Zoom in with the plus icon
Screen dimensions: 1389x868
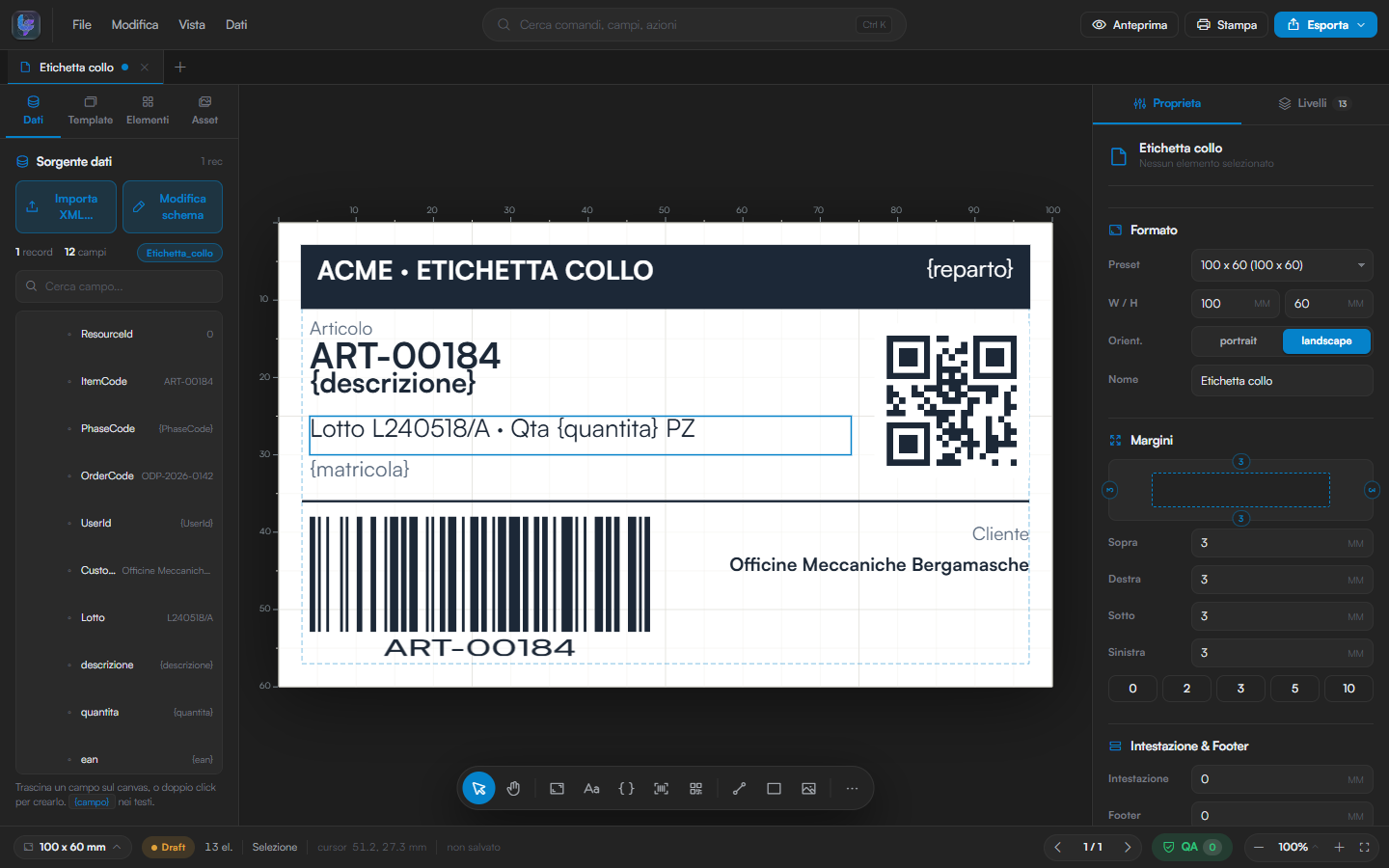click(x=1339, y=847)
